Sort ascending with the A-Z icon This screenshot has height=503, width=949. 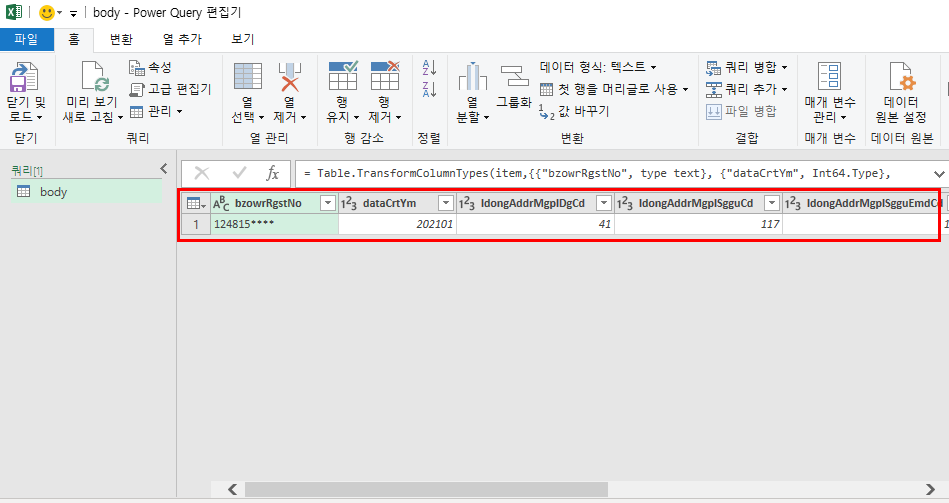pos(429,67)
